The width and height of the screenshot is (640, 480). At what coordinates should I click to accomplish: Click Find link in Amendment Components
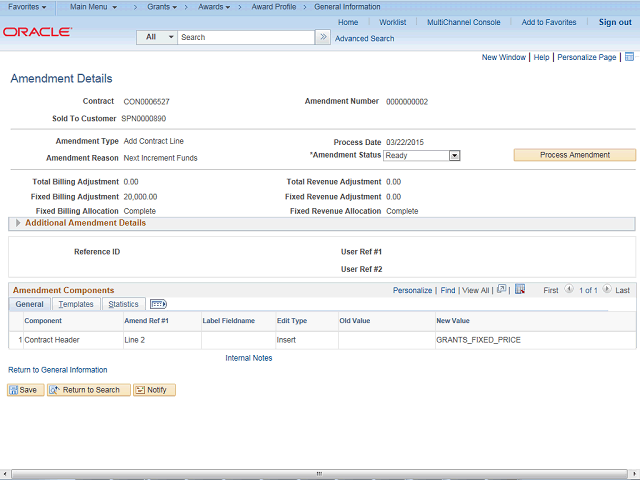(447, 290)
